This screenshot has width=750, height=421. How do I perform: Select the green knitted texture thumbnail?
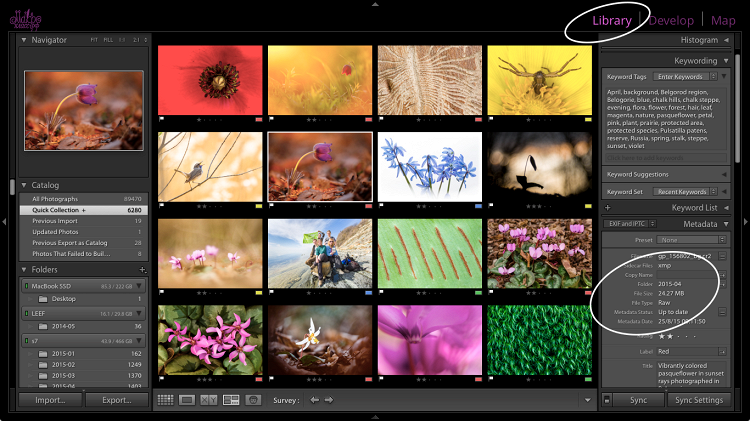point(540,340)
